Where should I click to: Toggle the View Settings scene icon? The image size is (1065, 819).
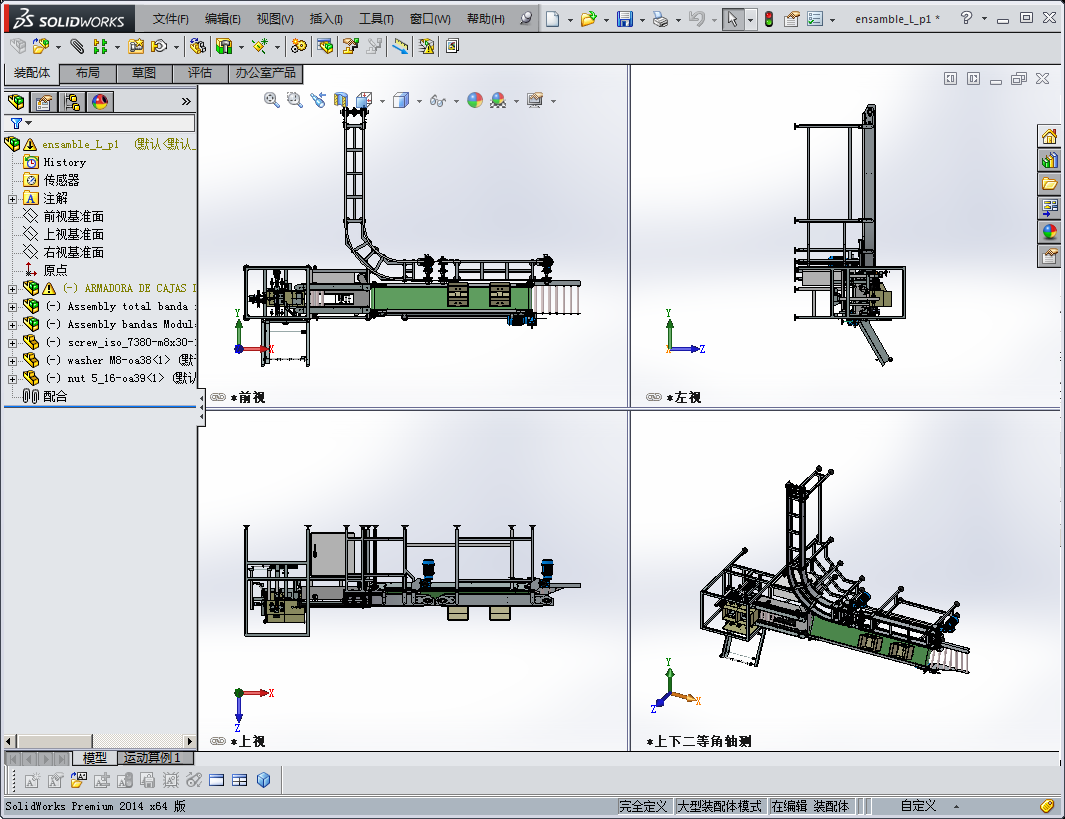click(x=535, y=101)
